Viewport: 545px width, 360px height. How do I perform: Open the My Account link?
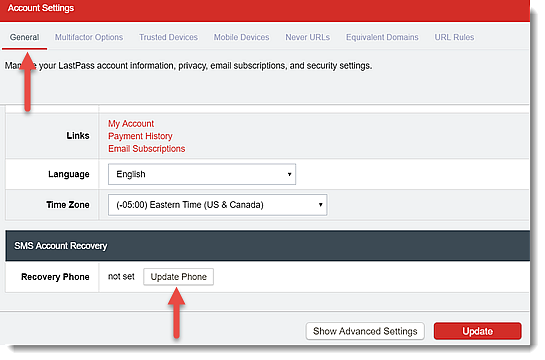coord(131,124)
